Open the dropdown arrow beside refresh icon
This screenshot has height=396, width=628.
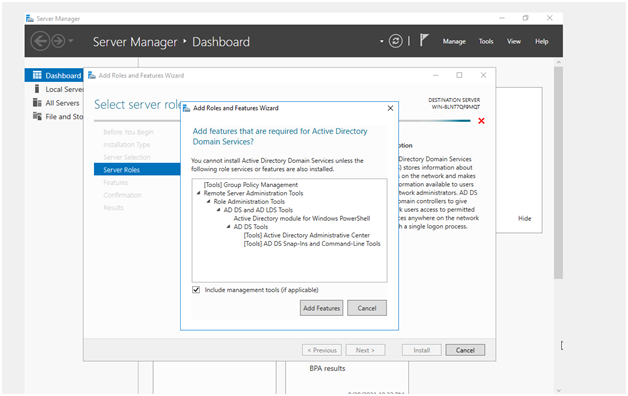pyautogui.click(x=382, y=41)
